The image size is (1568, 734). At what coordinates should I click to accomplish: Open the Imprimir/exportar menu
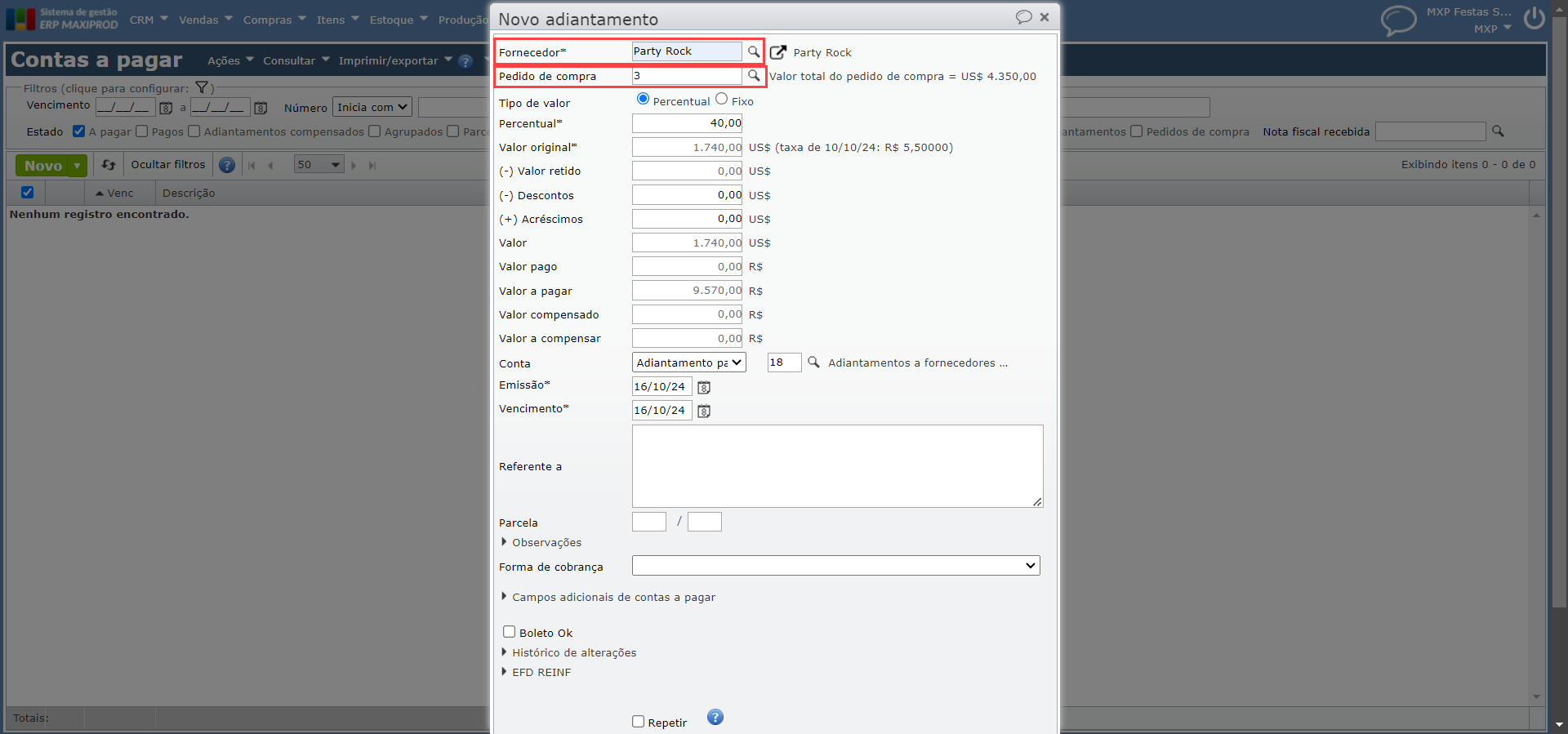(x=395, y=60)
